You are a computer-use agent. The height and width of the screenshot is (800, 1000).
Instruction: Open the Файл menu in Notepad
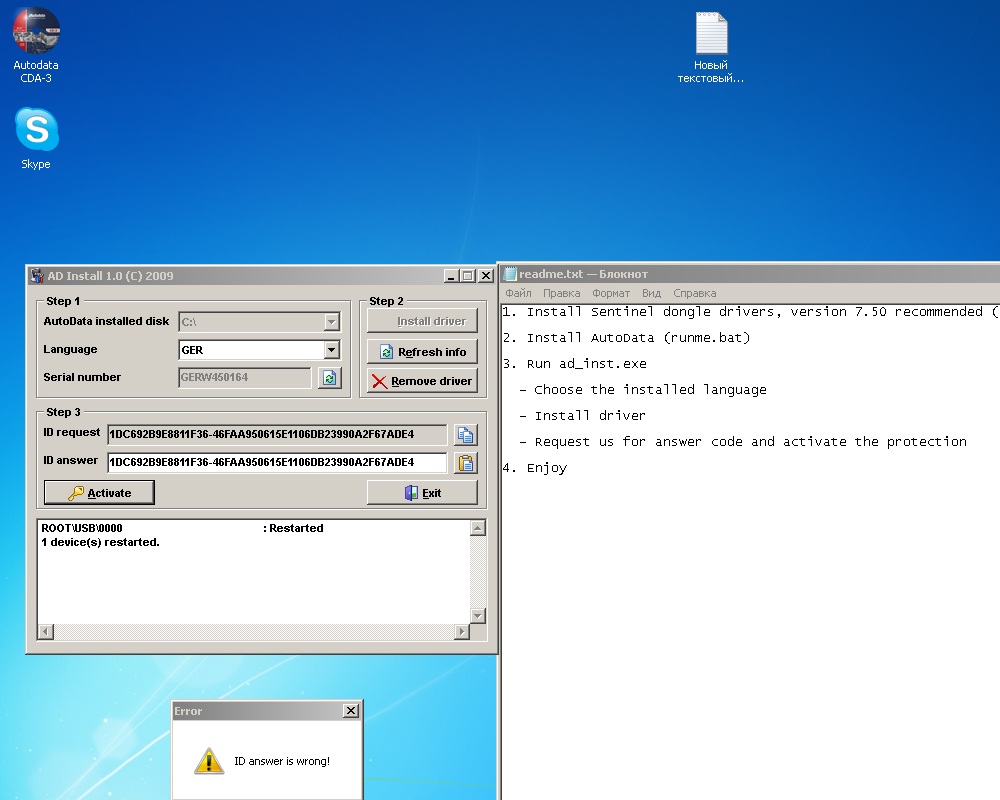pyautogui.click(x=518, y=293)
